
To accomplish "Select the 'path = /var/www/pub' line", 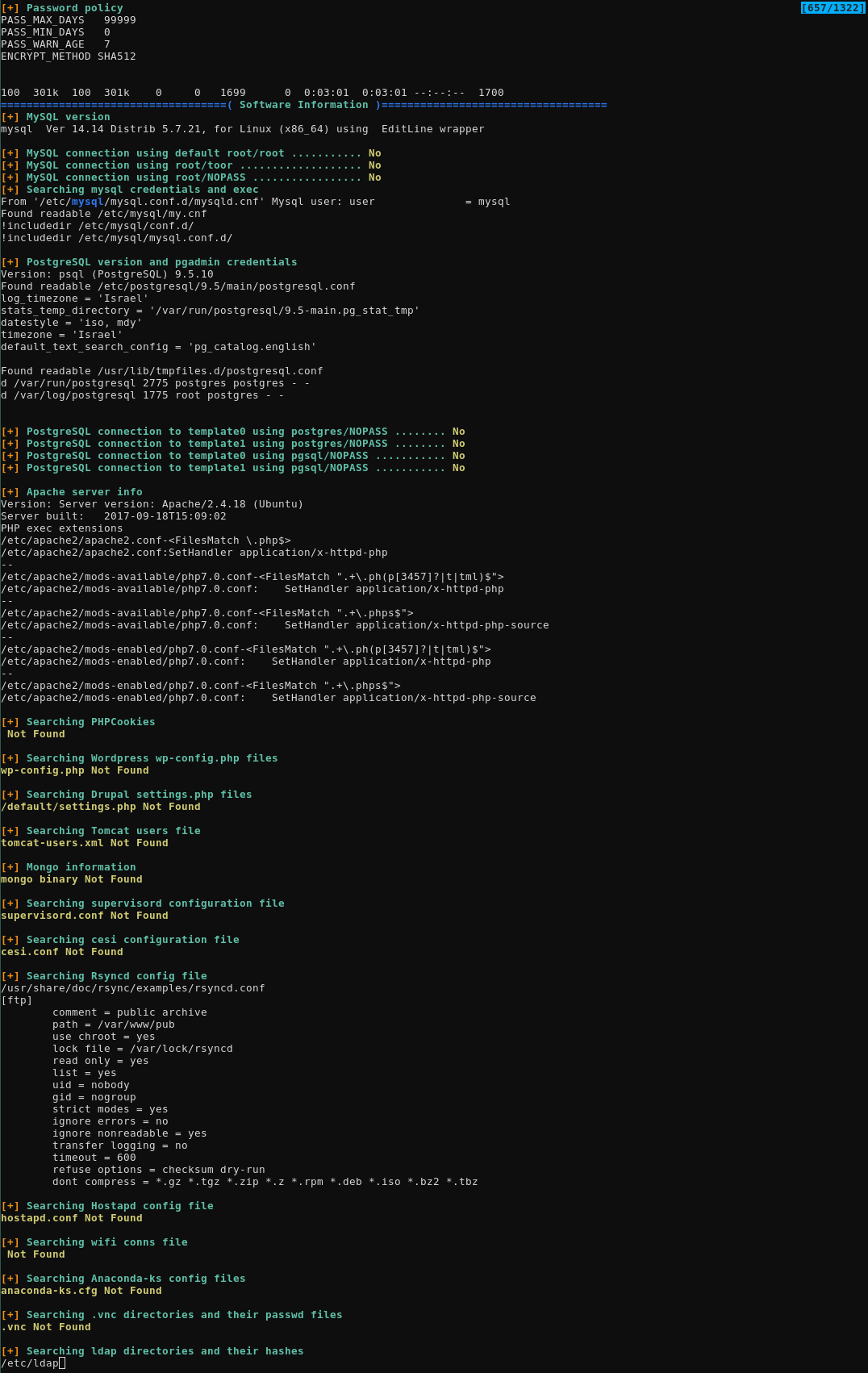I will (113, 1025).
